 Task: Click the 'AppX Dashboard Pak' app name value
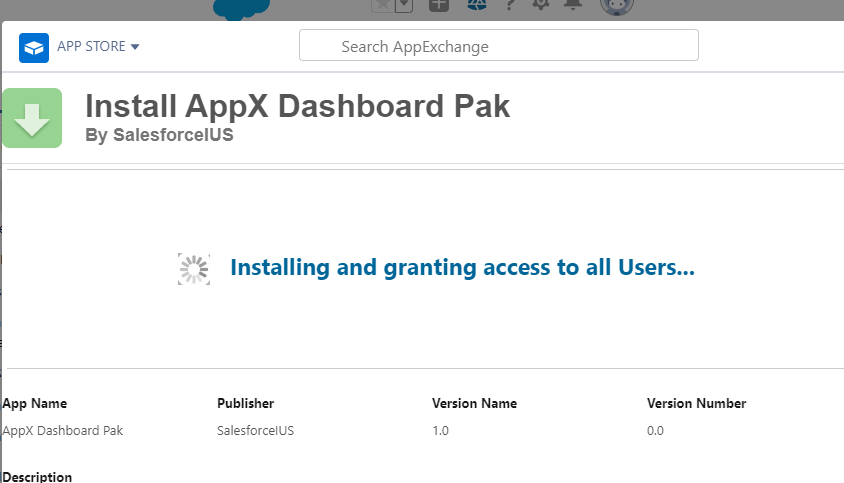coord(62,431)
